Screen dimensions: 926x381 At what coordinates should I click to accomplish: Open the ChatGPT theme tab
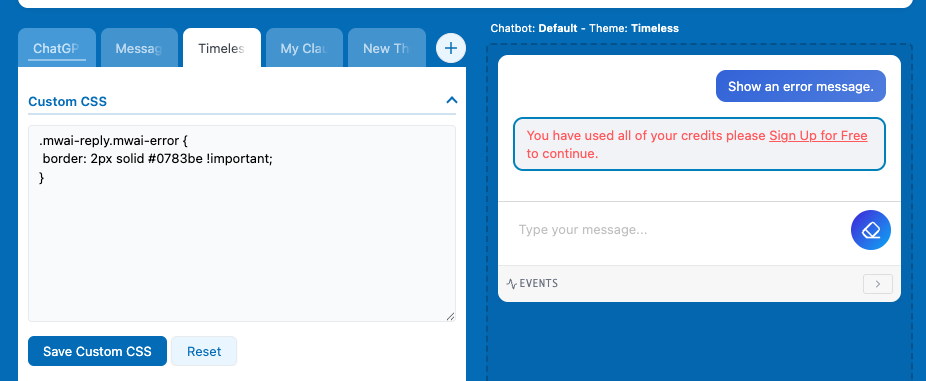point(56,48)
